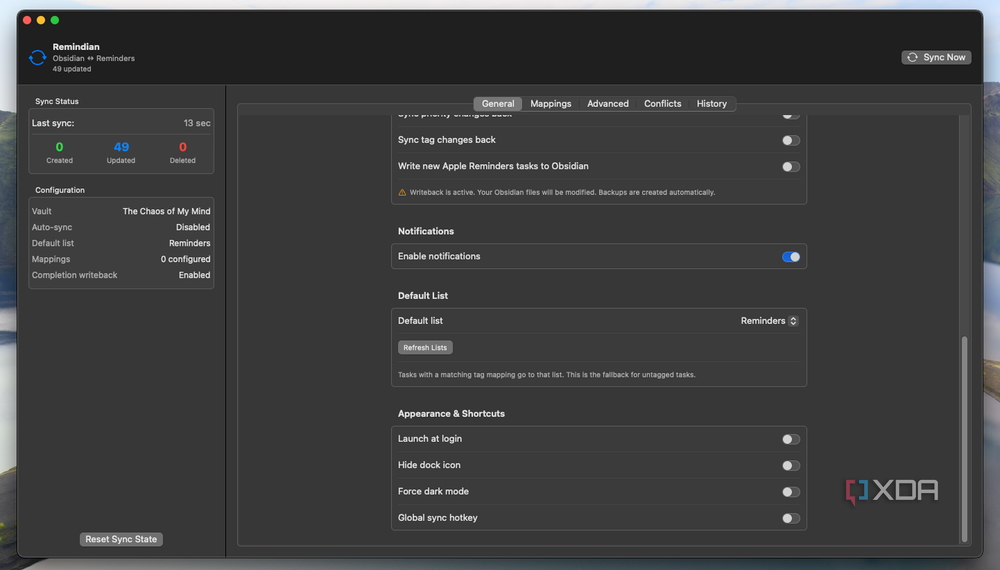Click Reset Sync State button
Viewport: 1000px width, 570px height.
coord(121,539)
